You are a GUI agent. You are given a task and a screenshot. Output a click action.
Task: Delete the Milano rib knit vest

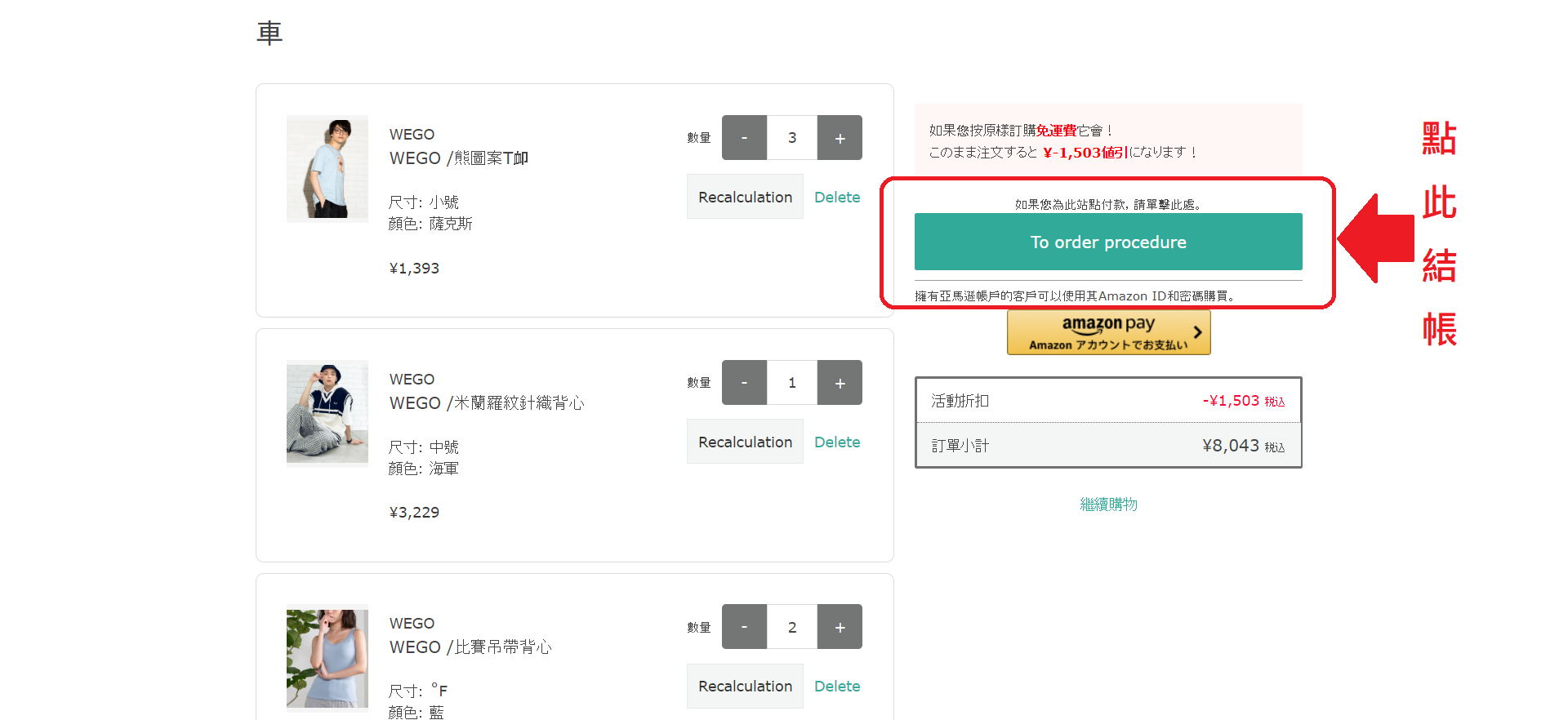(837, 442)
